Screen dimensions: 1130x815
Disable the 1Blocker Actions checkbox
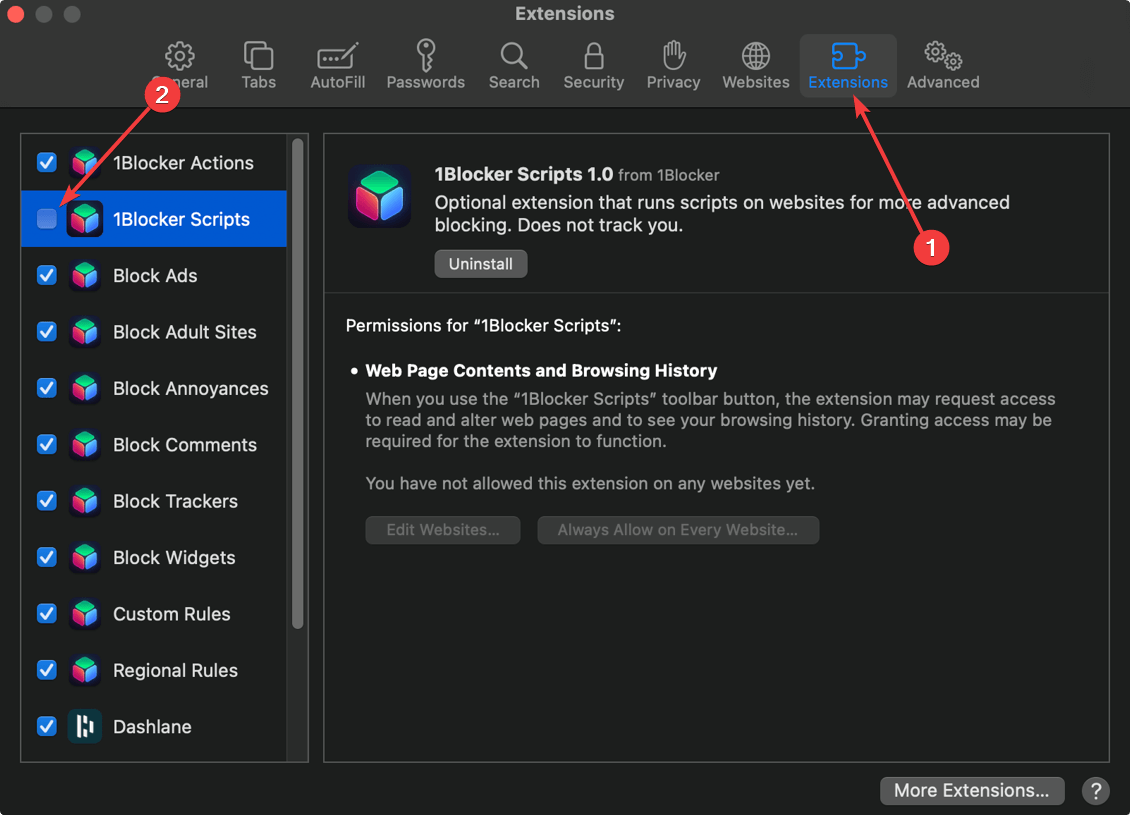pos(47,163)
